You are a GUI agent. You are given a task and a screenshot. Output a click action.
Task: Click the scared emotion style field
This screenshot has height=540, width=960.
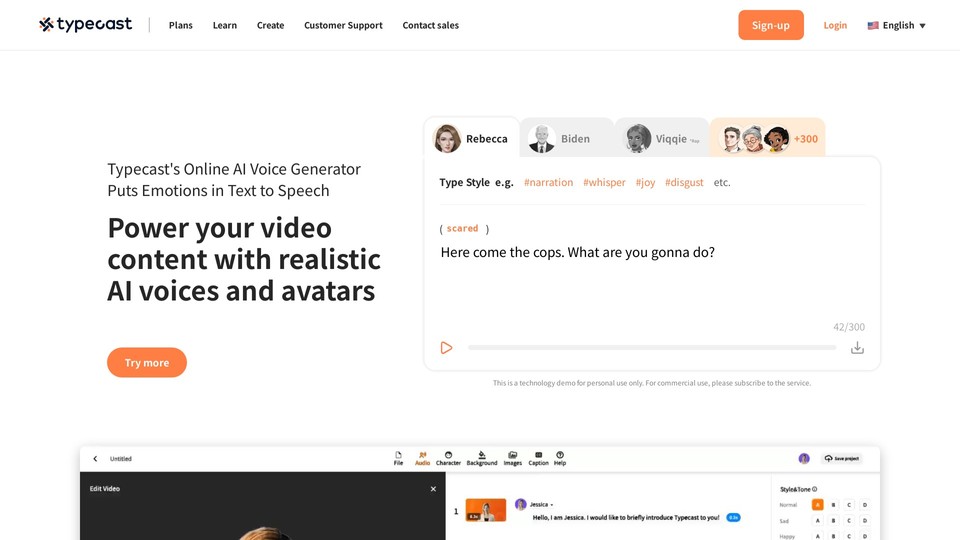click(464, 228)
